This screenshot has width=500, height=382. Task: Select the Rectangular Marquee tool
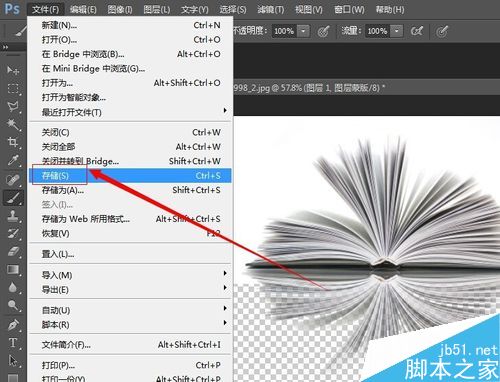pos(13,88)
